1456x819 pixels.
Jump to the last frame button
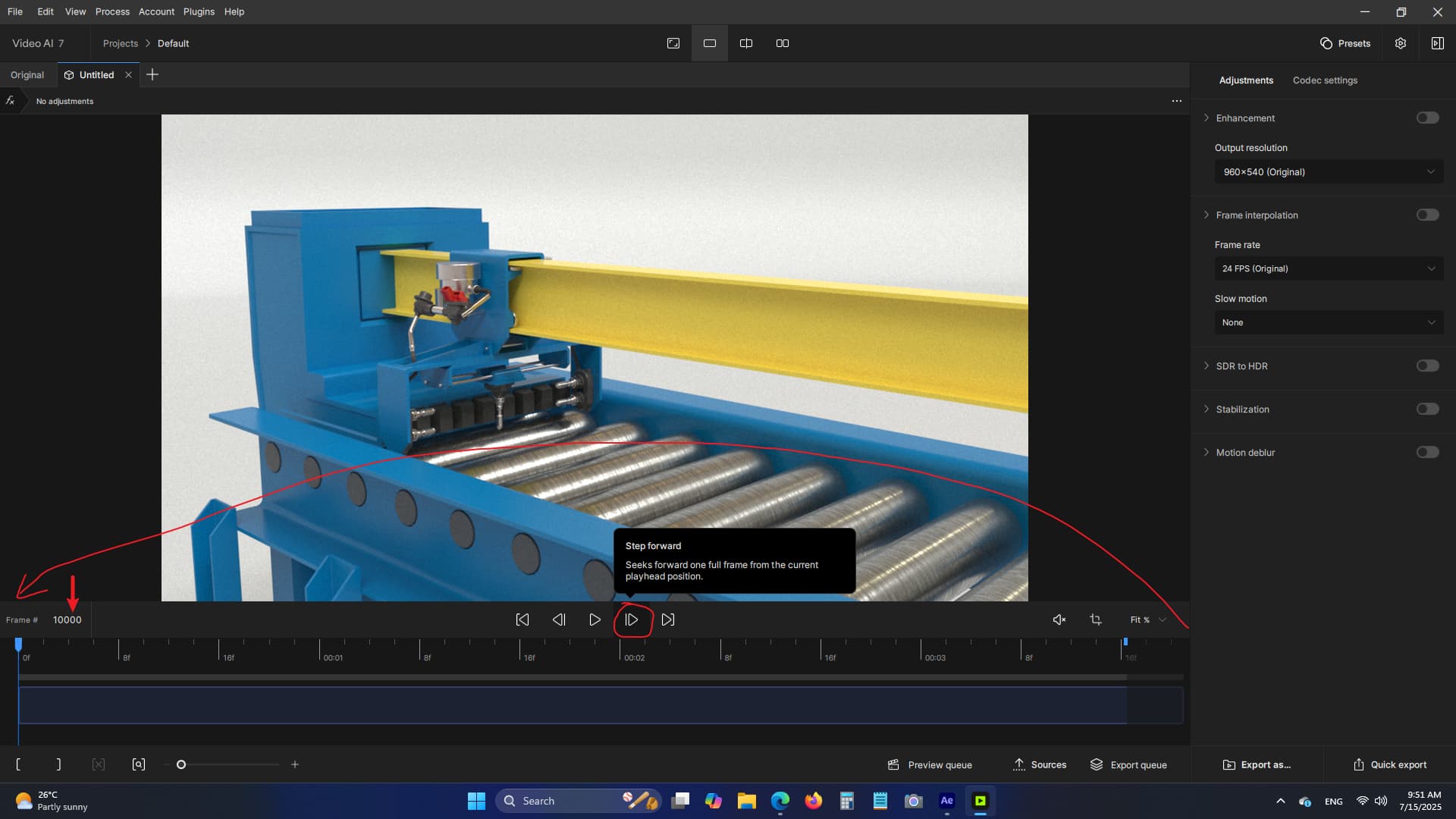coord(667,620)
